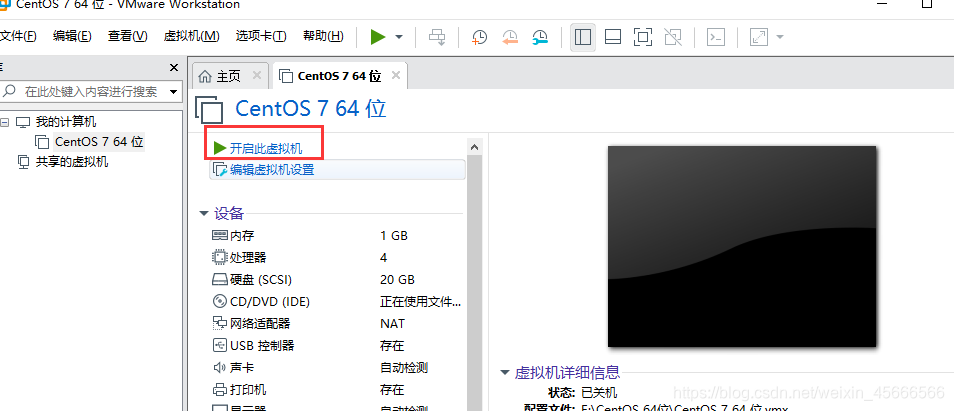
Task: Click the 1 GB memory value
Action: [394, 235]
